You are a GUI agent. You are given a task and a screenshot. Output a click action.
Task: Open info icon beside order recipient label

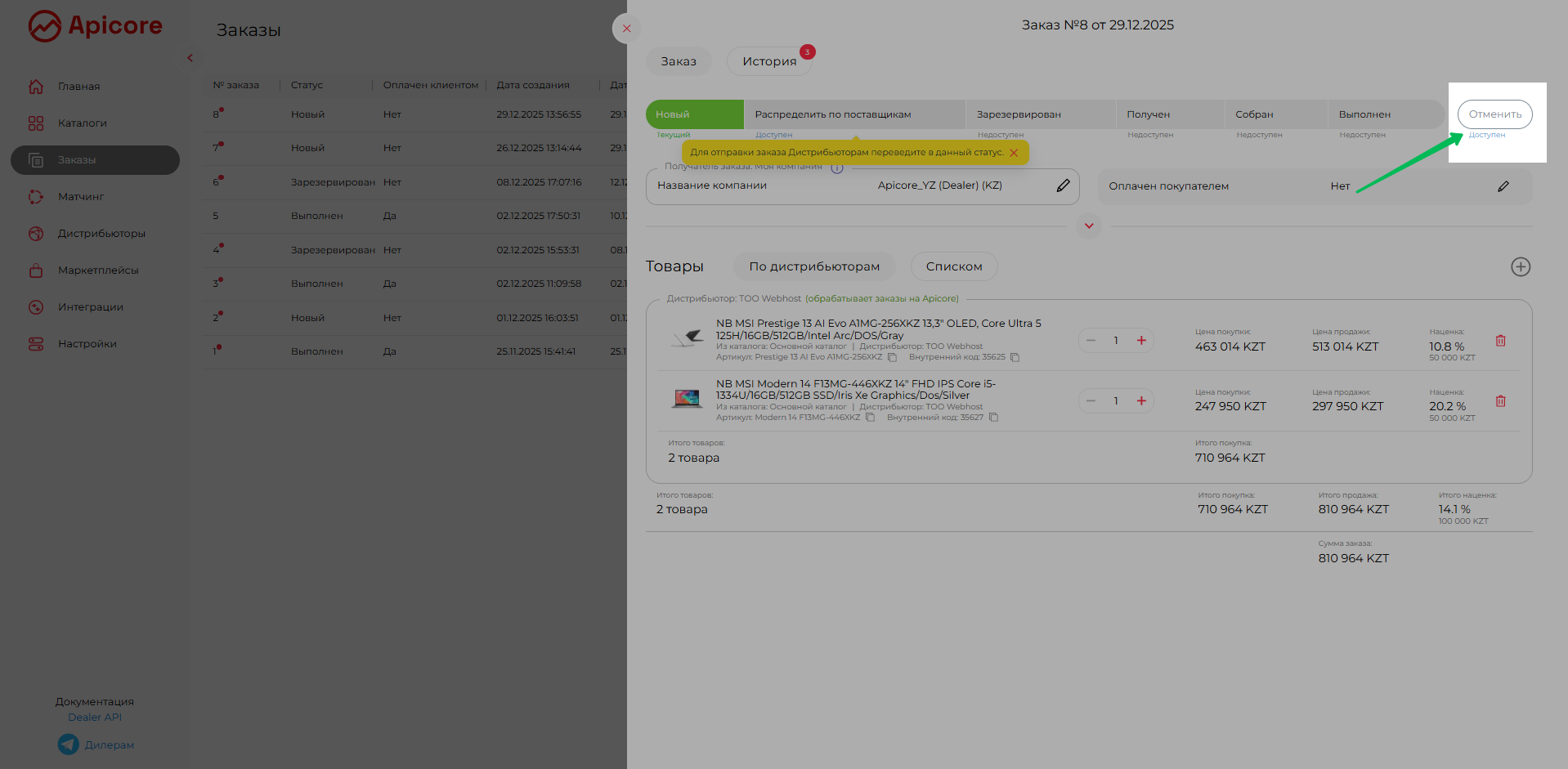837,168
